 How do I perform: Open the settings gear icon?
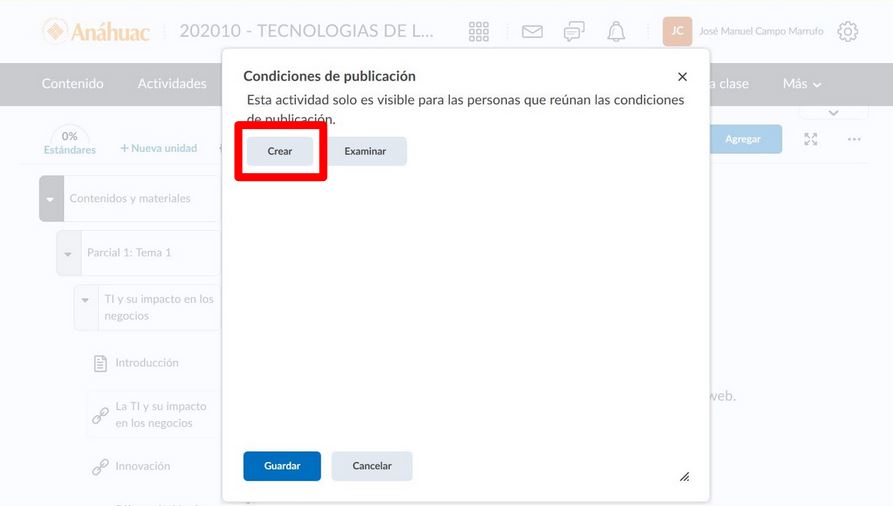pos(847,32)
